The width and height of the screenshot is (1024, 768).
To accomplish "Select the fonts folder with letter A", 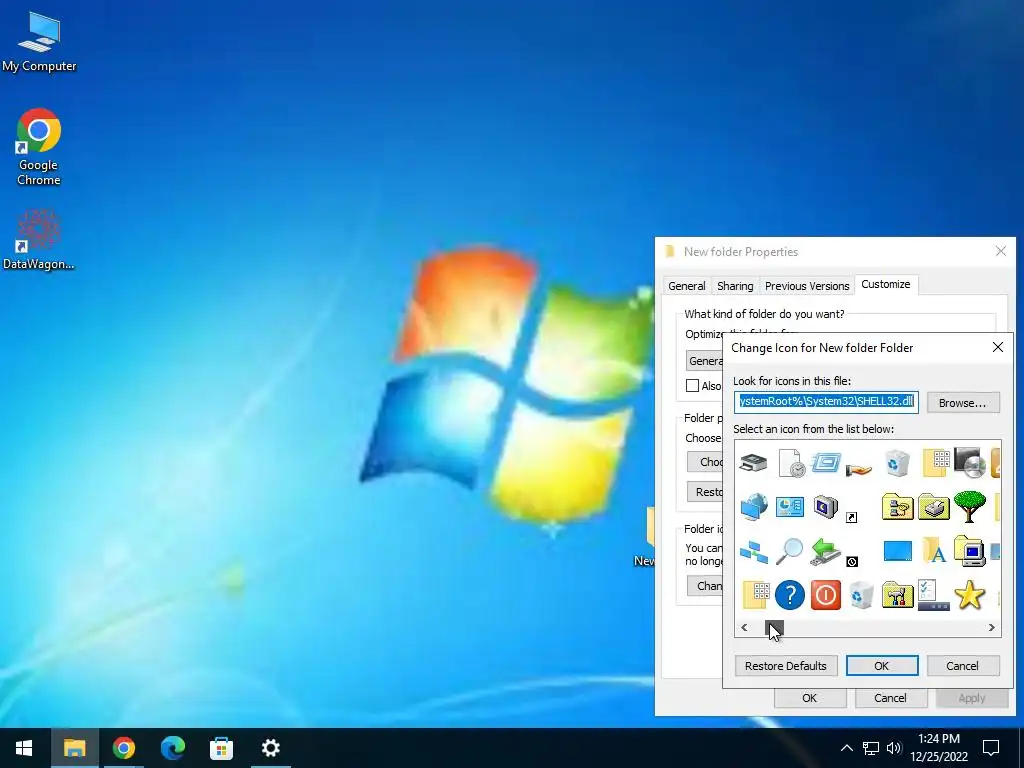I will 933,551.
